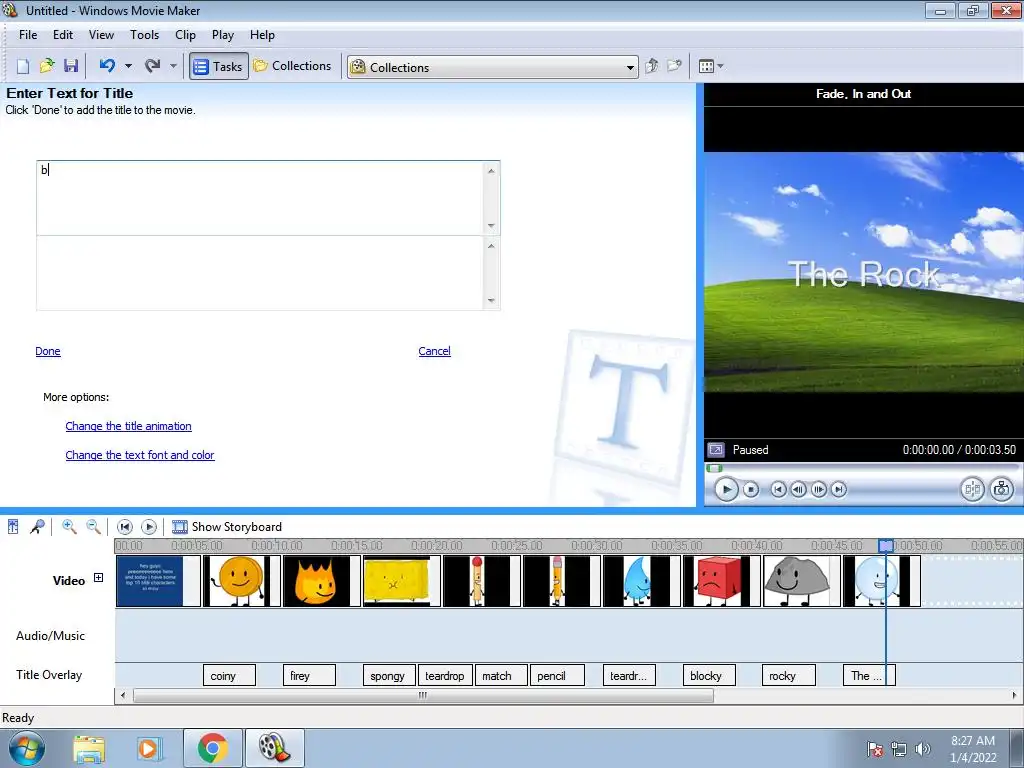Open the Tools menu

click(x=144, y=35)
